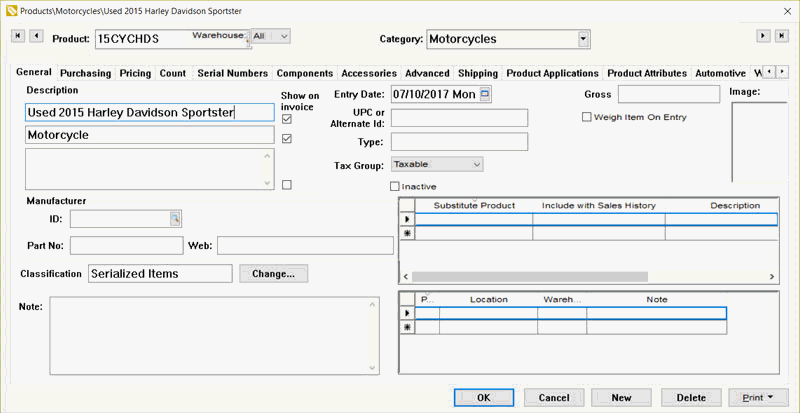
Task: Click the Note text area
Action: tap(214, 336)
